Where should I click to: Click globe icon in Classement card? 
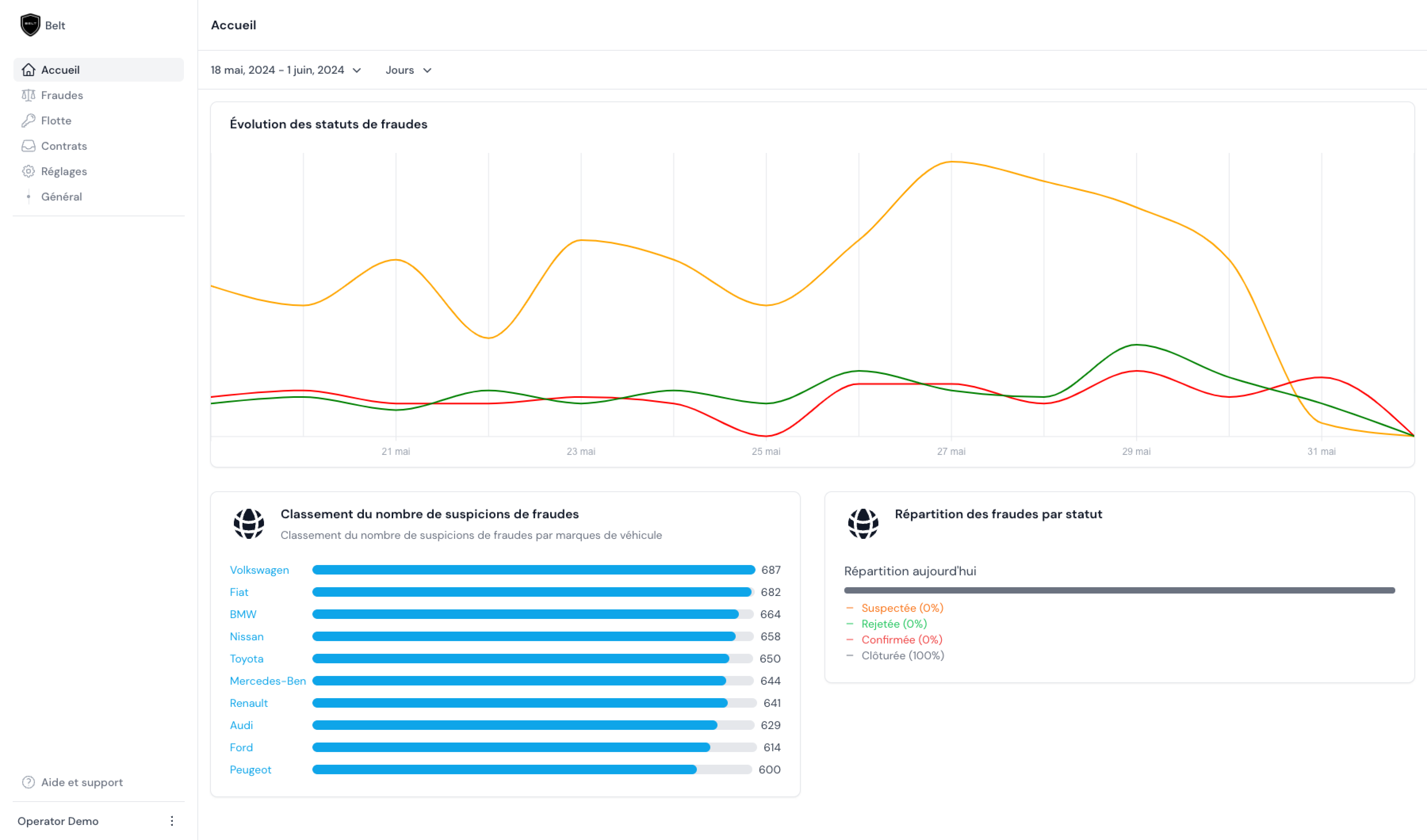click(249, 524)
